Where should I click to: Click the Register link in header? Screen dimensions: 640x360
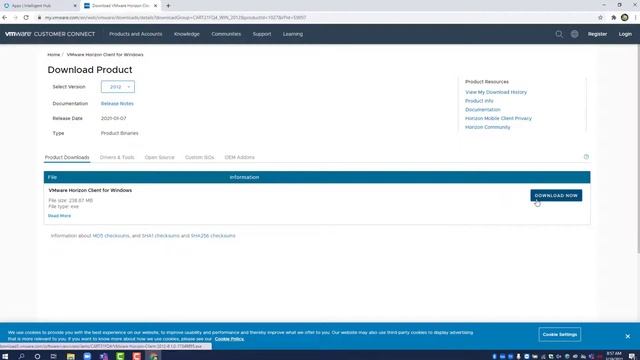click(597, 34)
